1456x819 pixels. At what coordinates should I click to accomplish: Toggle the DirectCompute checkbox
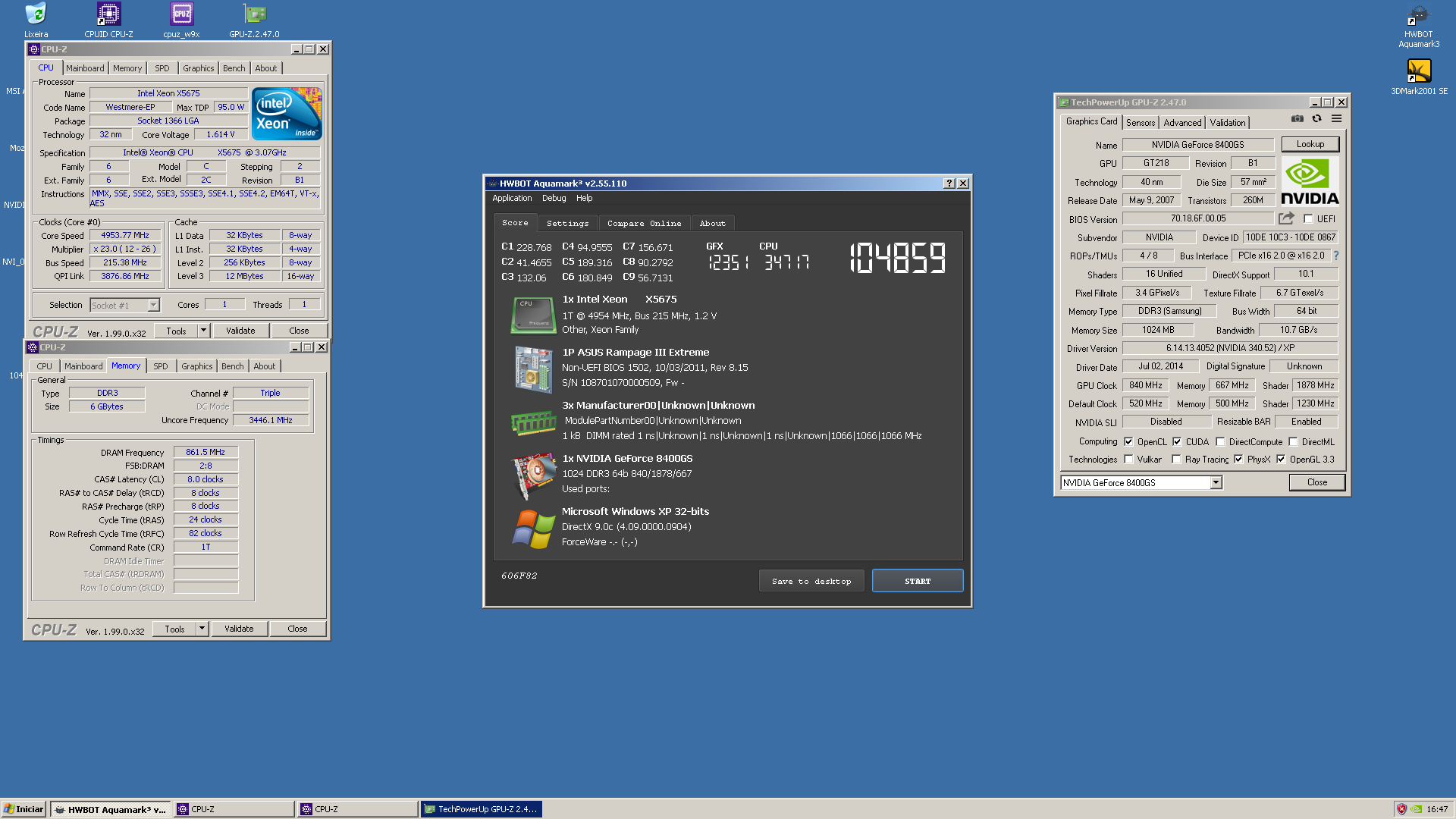(x=1220, y=442)
